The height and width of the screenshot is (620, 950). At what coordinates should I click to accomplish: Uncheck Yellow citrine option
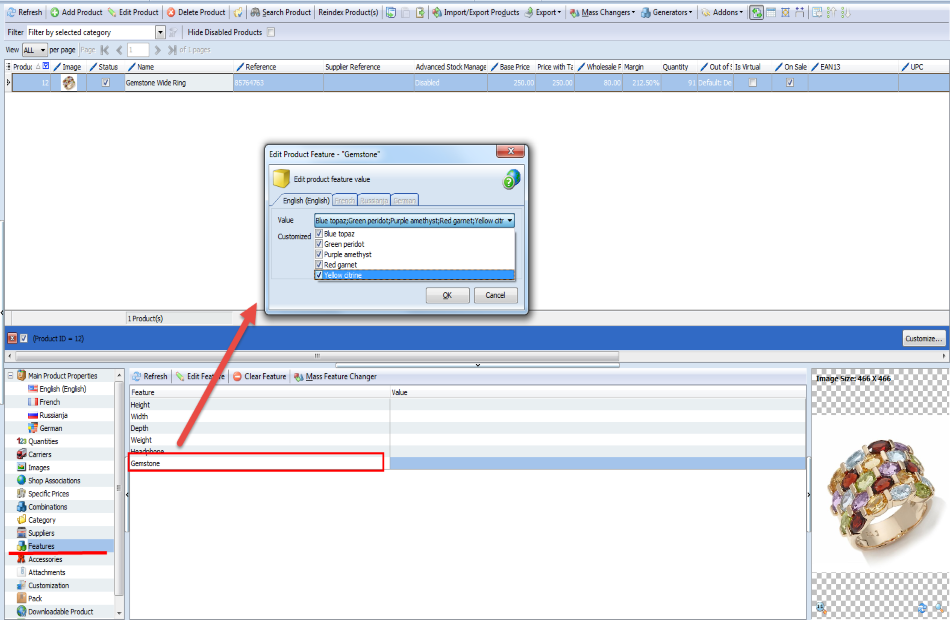pyautogui.click(x=319, y=275)
